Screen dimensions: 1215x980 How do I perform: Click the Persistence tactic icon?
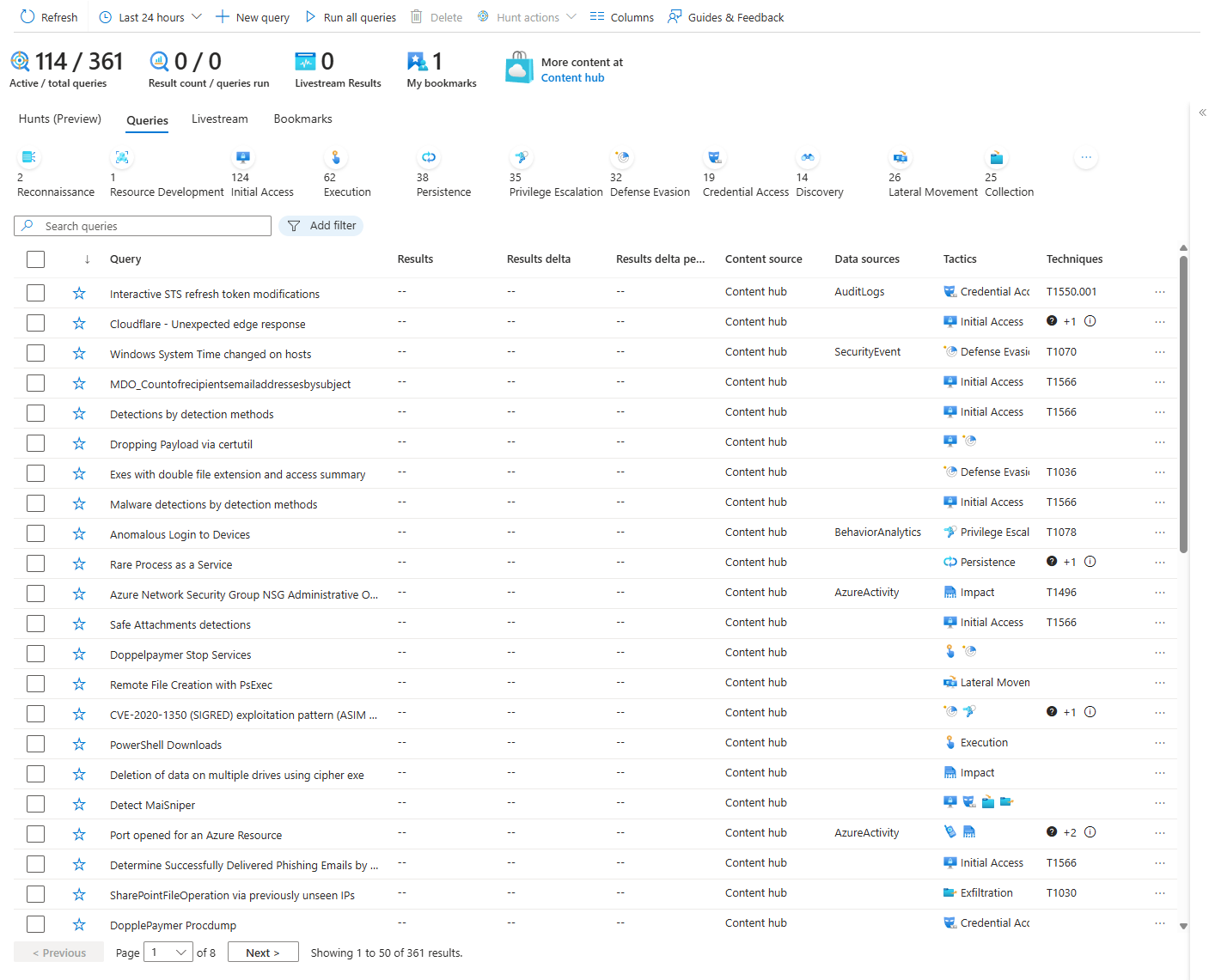429,157
